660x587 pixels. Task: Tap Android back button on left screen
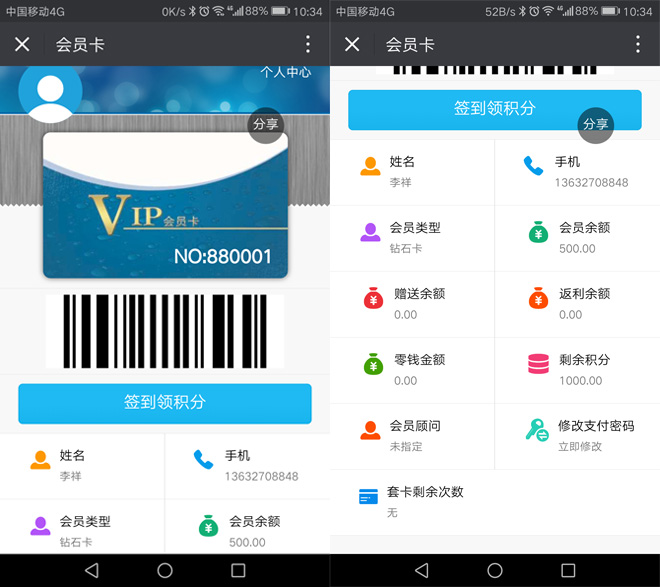[92, 571]
